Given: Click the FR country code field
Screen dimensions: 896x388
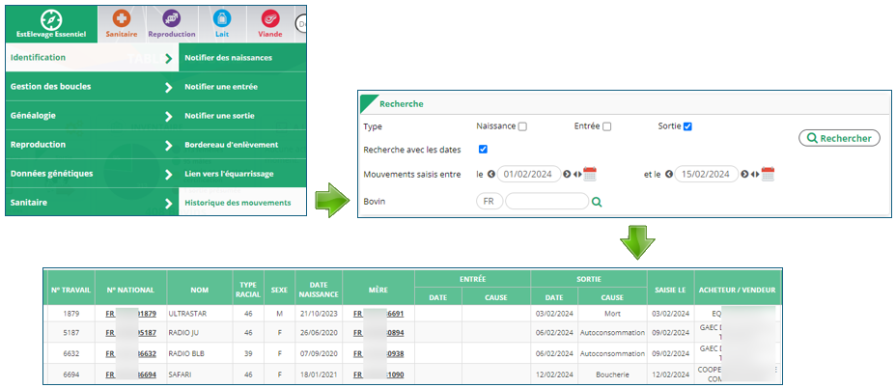Looking at the screenshot, I should click(x=489, y=201).
